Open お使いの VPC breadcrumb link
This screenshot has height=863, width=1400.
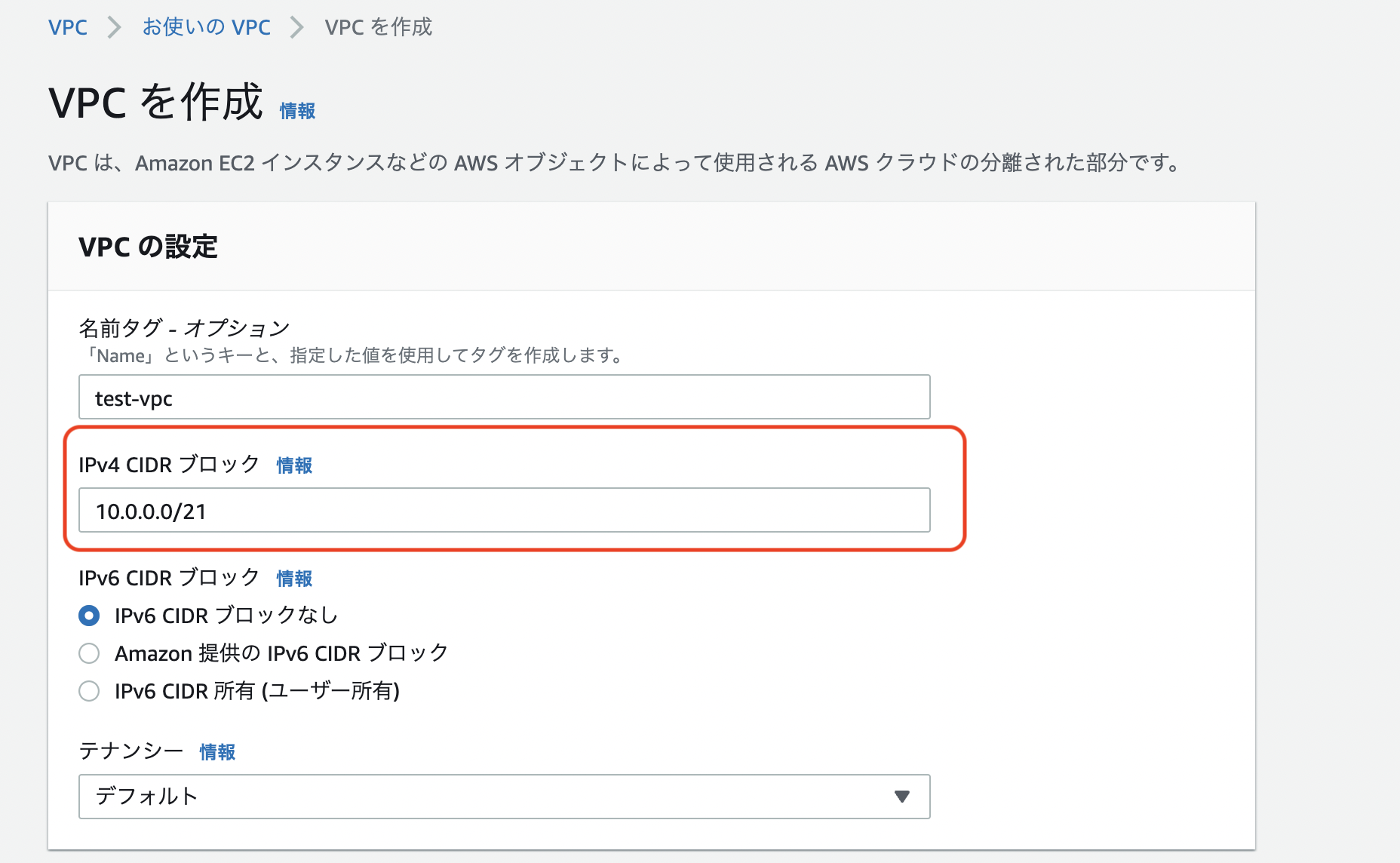click(207, 27)
